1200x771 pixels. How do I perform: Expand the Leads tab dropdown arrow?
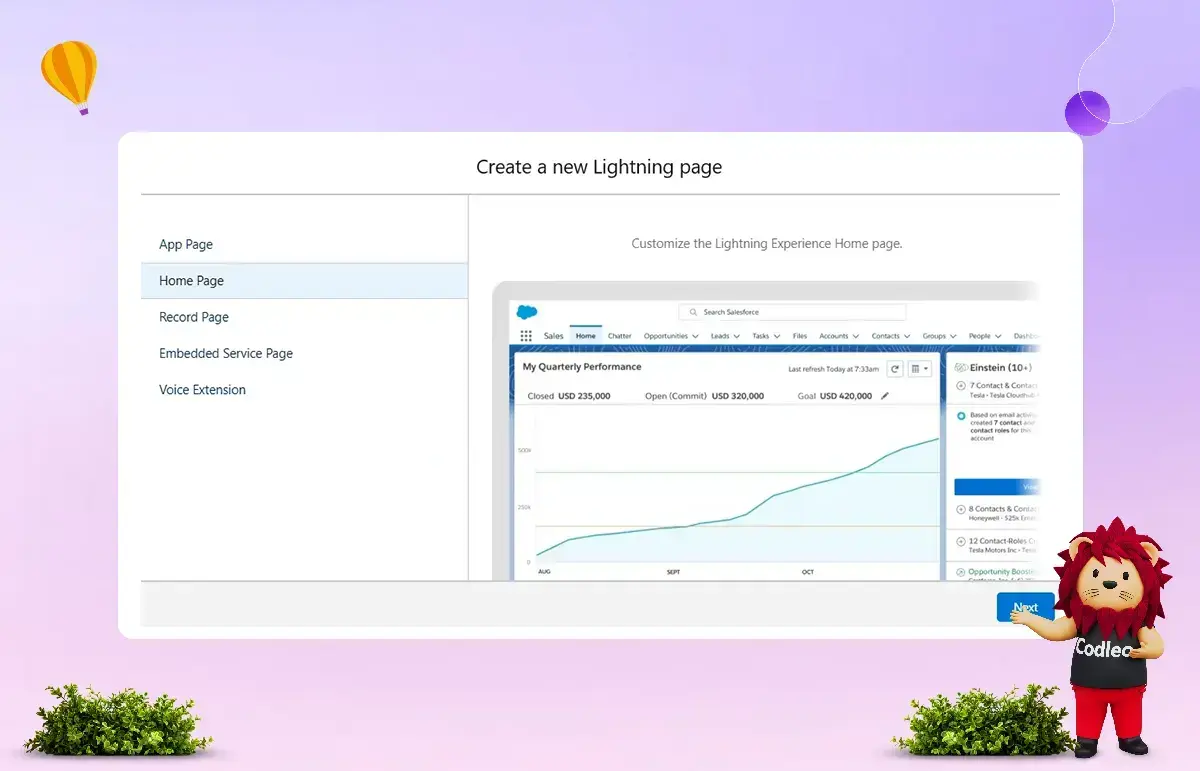(x=736, y=337)
